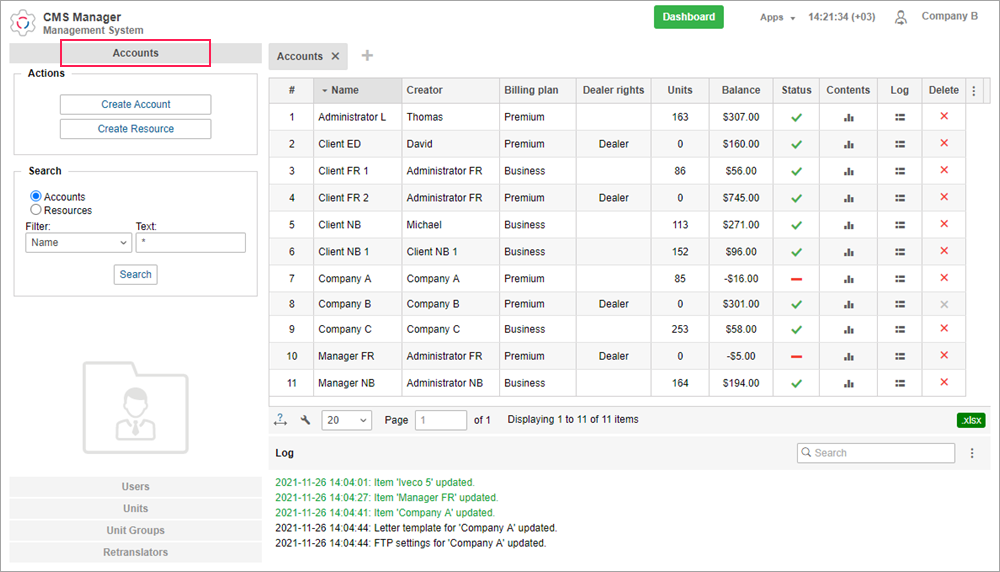Open the user profile icon
This screenshot has width=1000, height=572.
coord(901,17)
